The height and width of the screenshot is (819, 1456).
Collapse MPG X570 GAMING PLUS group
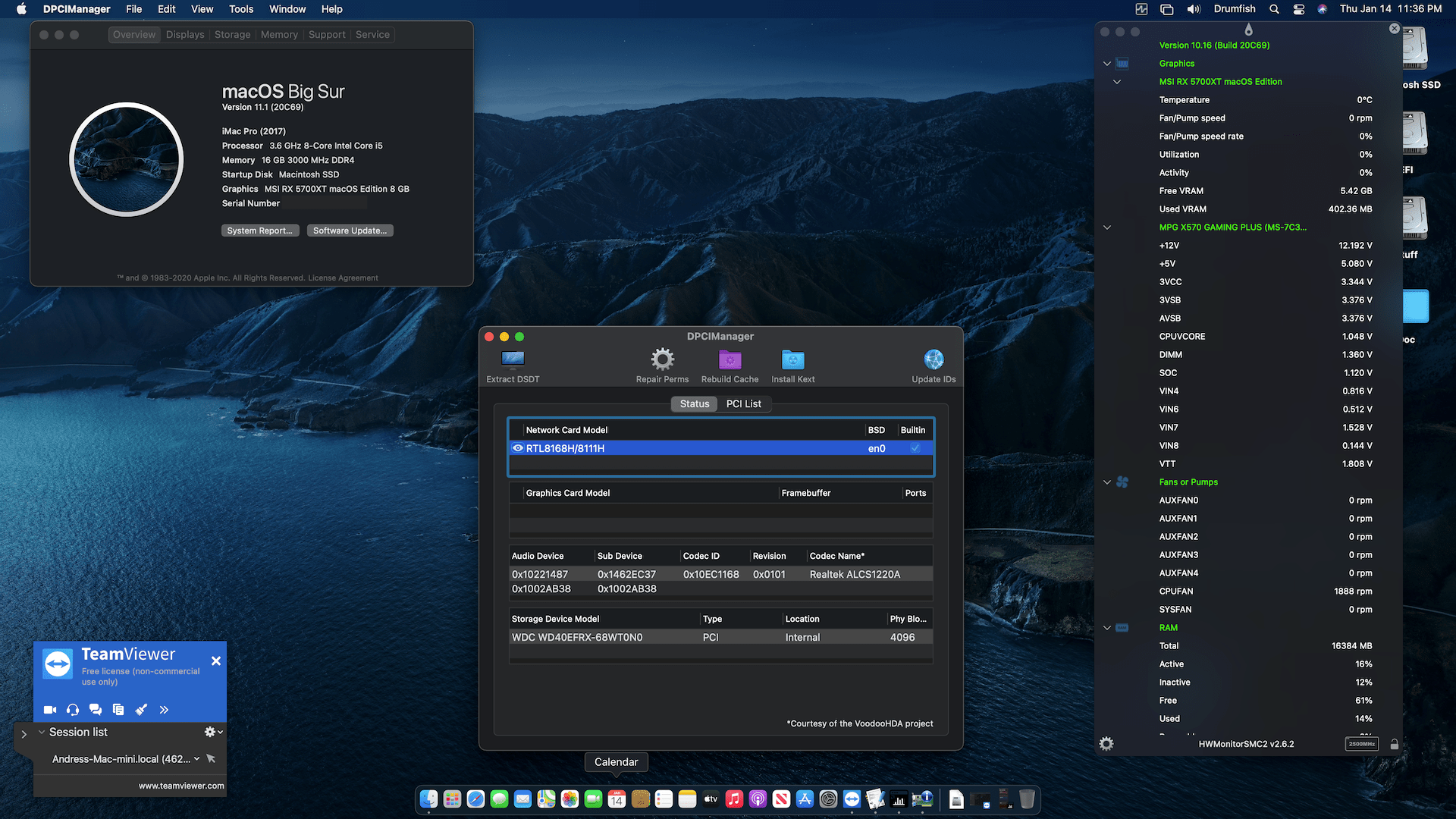(x=1107, y=227)
